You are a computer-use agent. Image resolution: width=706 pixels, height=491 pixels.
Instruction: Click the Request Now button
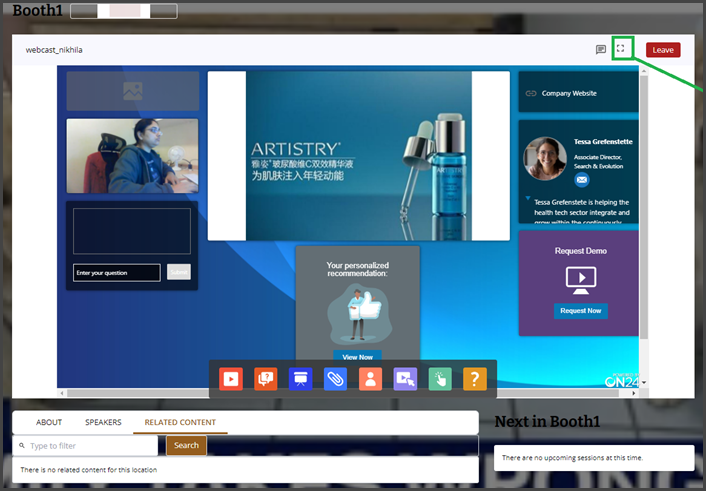coord(580,311)
